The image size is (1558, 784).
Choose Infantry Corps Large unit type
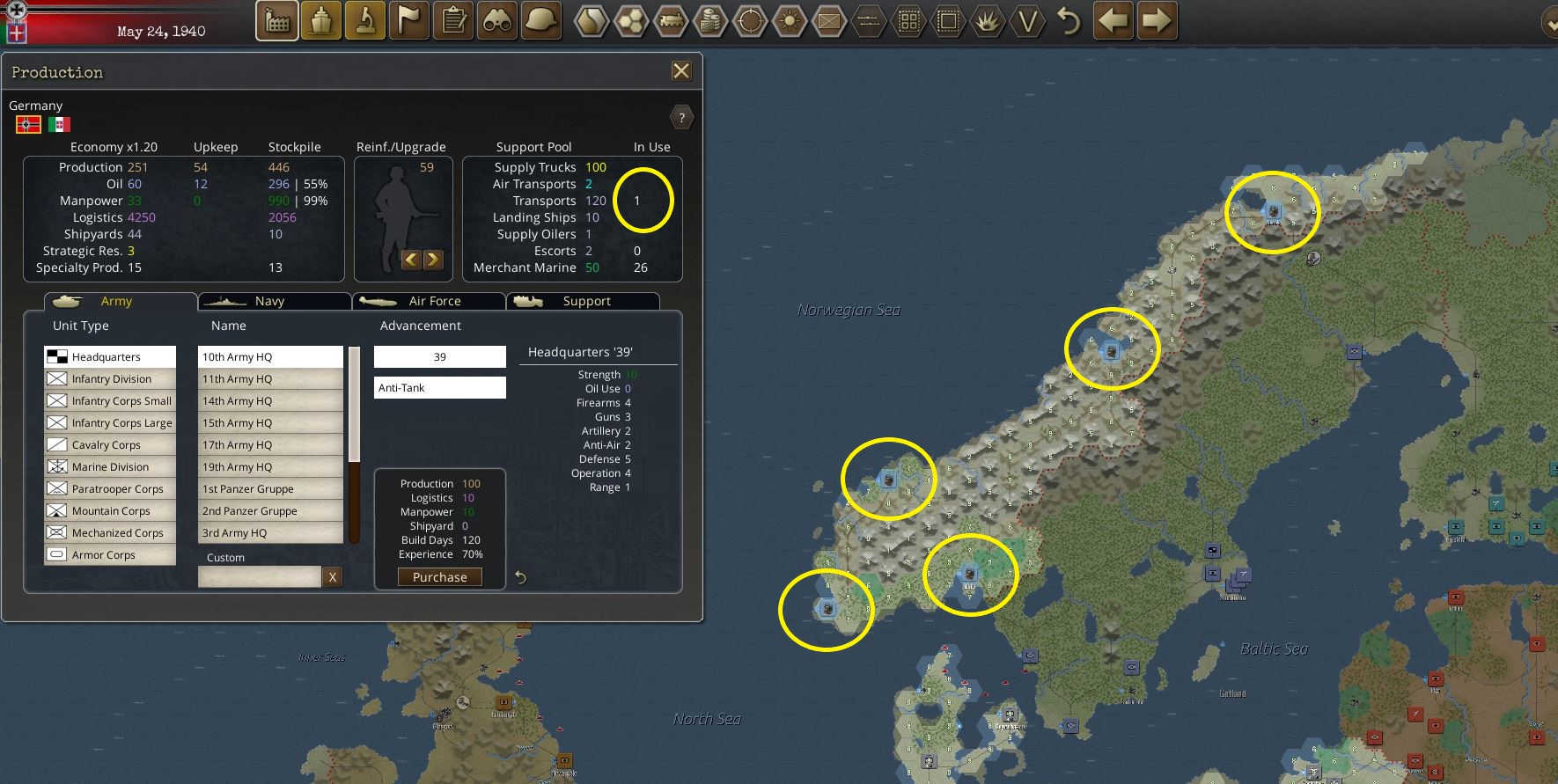tap(110, 422)
